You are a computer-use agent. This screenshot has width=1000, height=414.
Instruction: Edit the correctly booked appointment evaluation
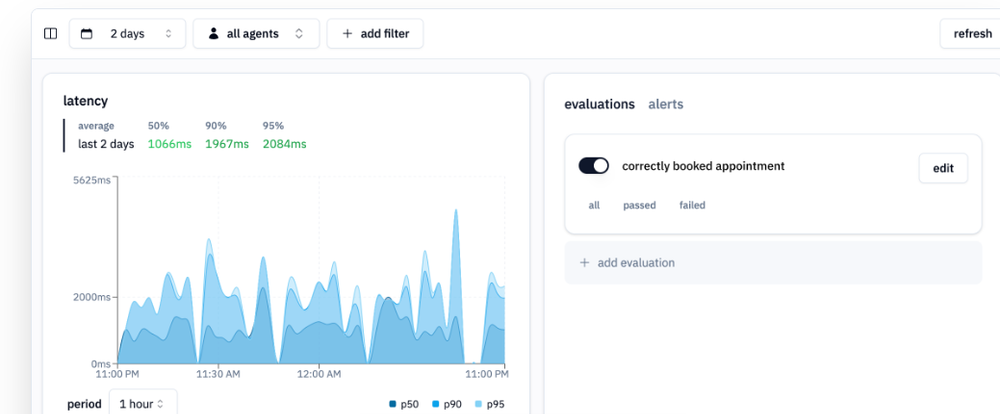[943, 168]
